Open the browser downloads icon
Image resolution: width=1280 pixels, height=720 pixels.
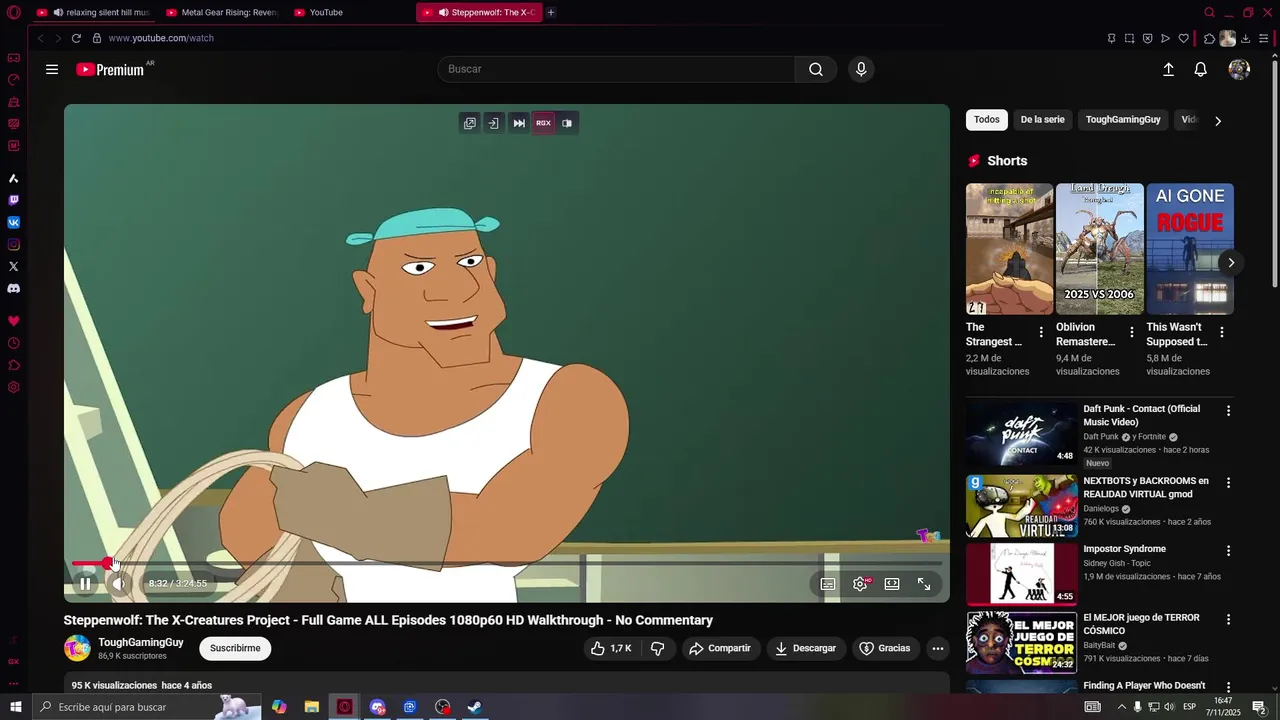pyautogui.click(x=1246, y=38)
